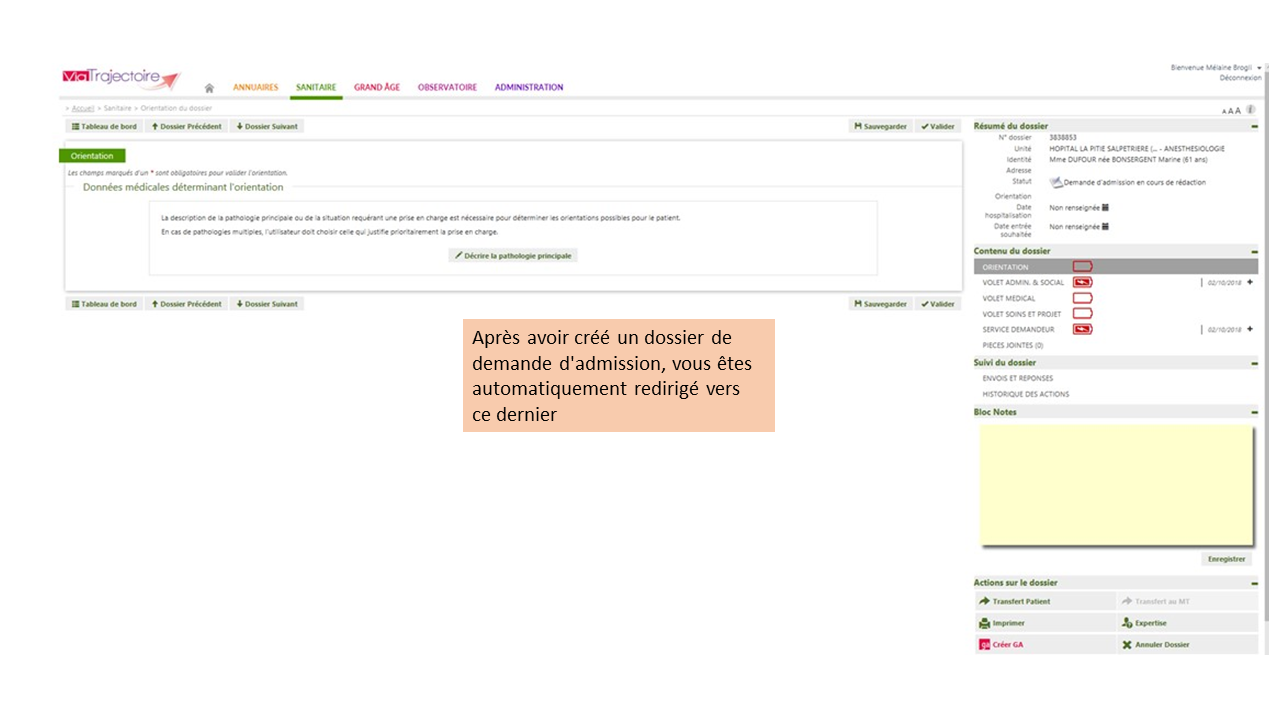Click battery icon beside Volet Admin. & Social
Viewport: 1280px width, 720px height.
[x=1082, y=283]
